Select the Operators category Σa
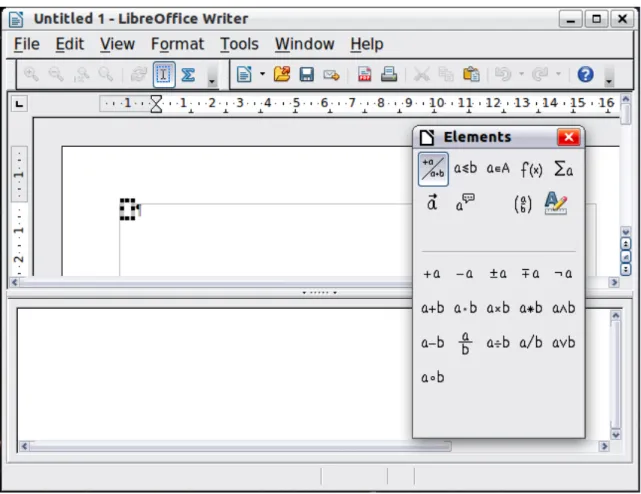641x494 pixels. [x=563, y=168]
